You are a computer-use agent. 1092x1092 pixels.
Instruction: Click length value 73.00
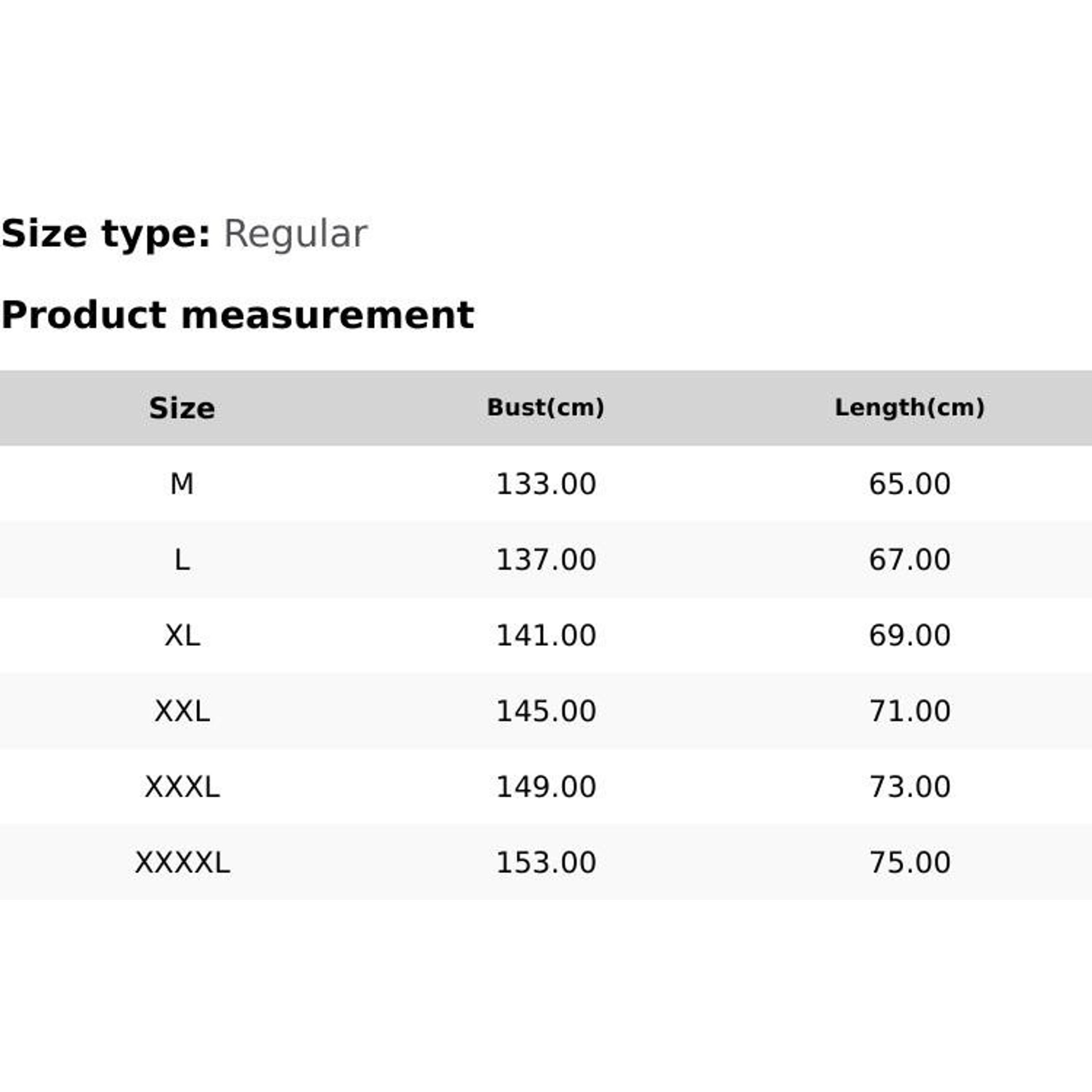(909, 787)
